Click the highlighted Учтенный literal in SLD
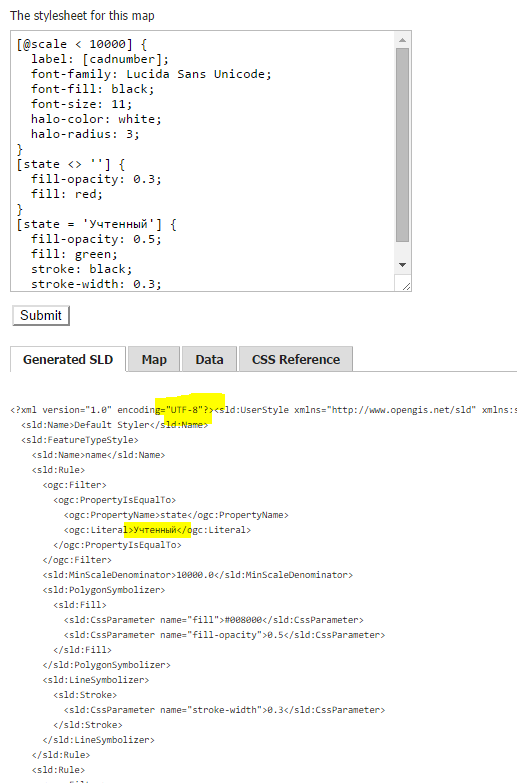The height and width of the screenshot is (783, 517). 155,530
